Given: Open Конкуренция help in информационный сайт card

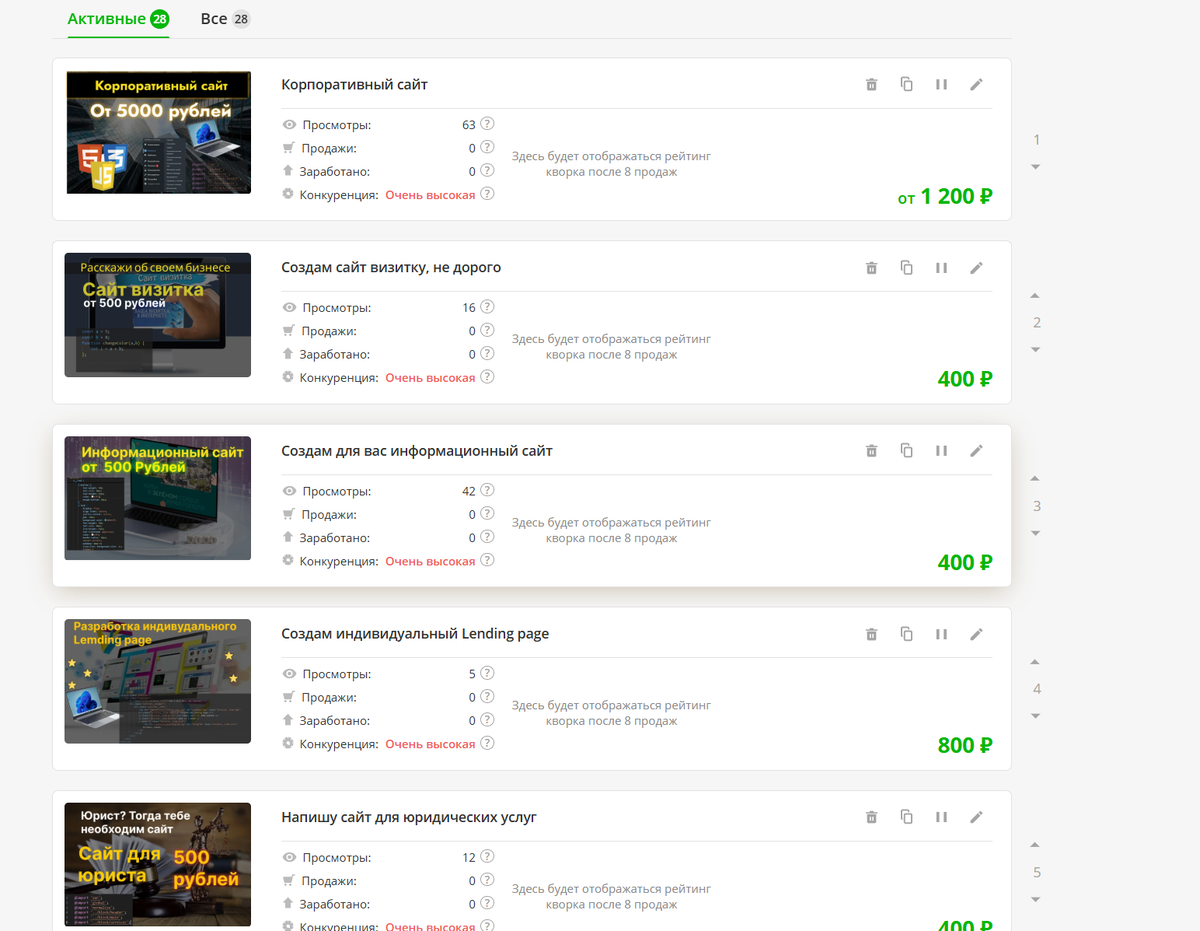Looking at the screenshot, I should (x=487, y=560).
